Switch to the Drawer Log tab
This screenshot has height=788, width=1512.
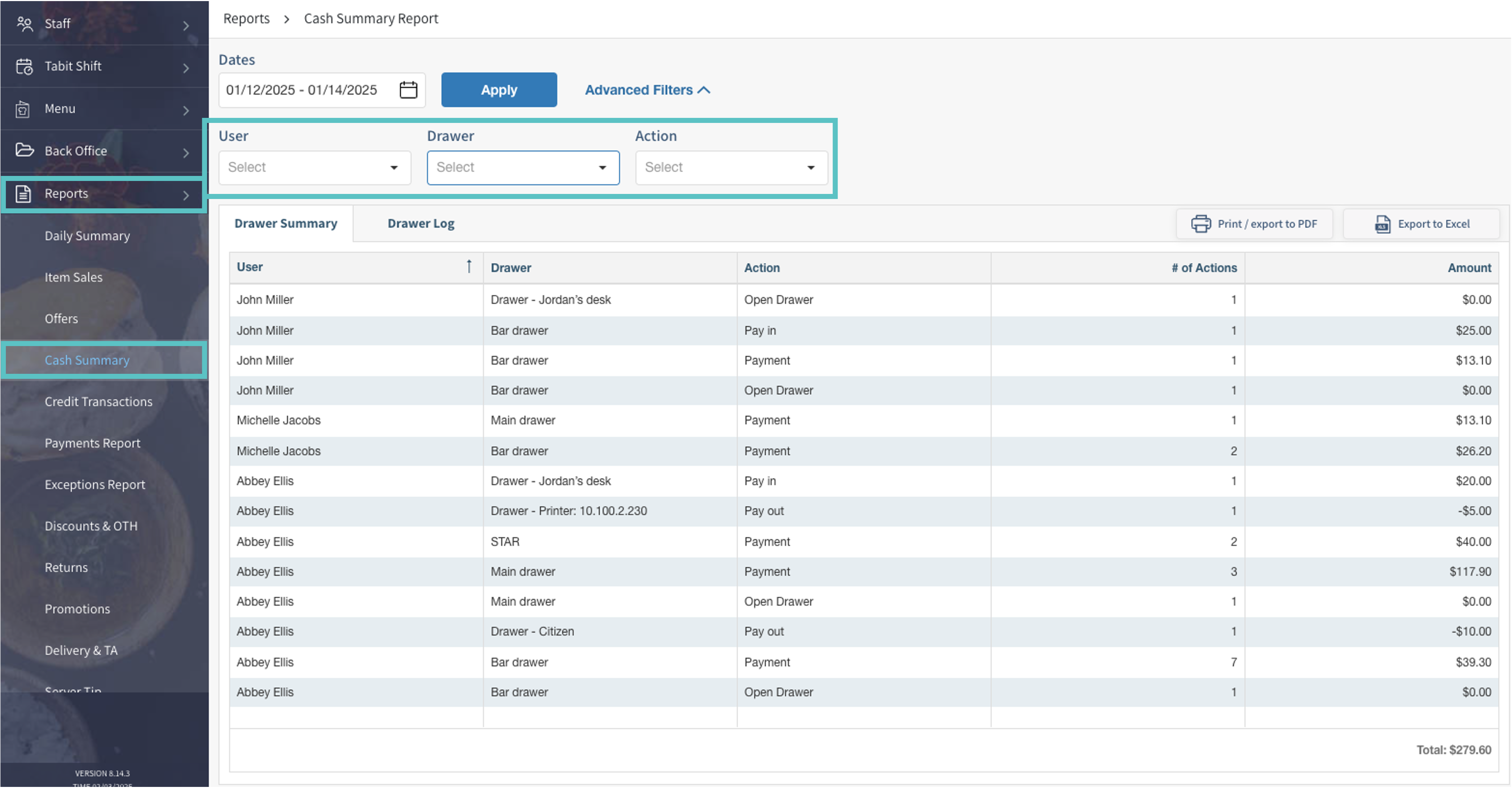[420, 223]
